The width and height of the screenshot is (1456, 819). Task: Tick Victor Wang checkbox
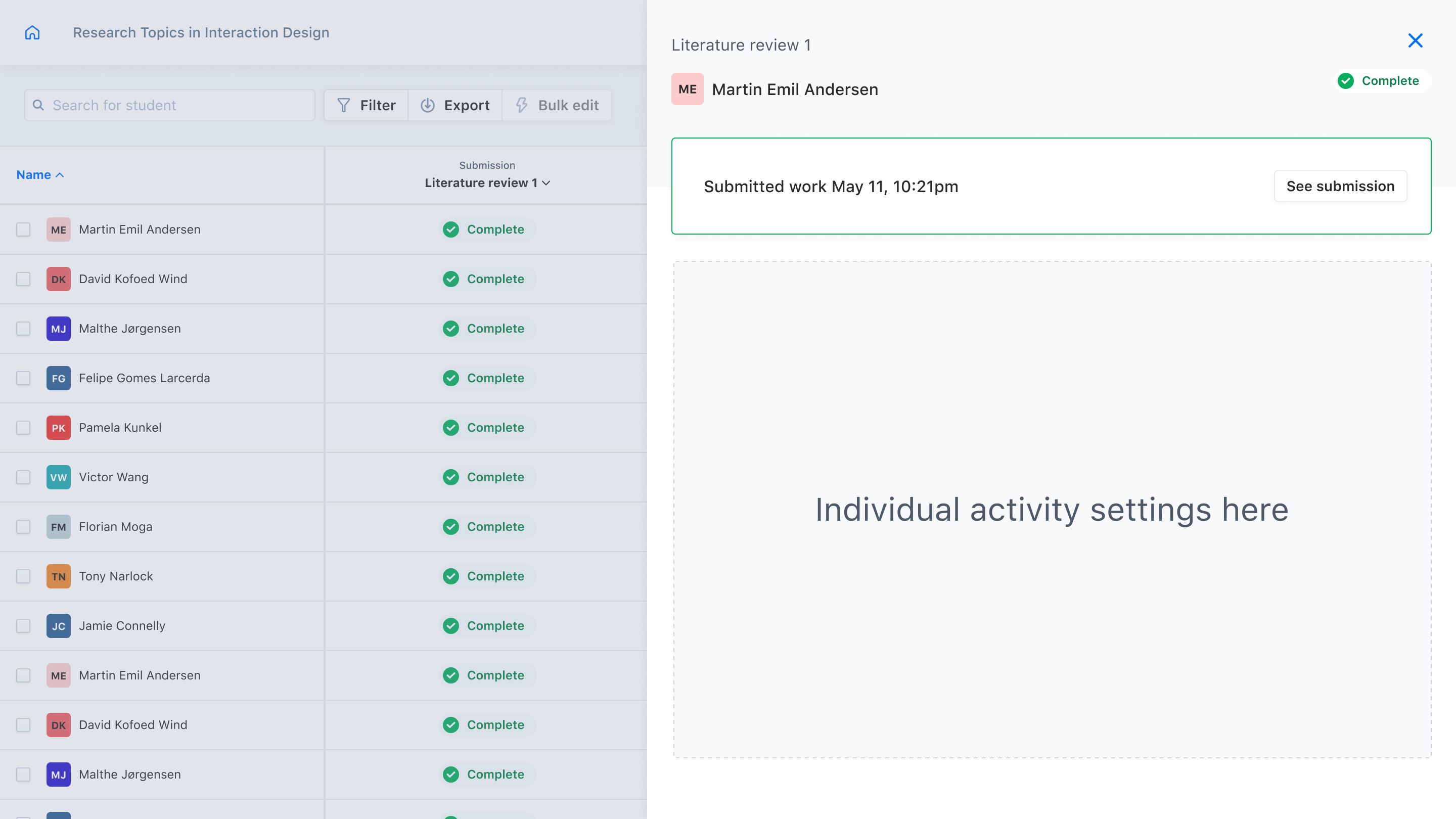[23, 477]
